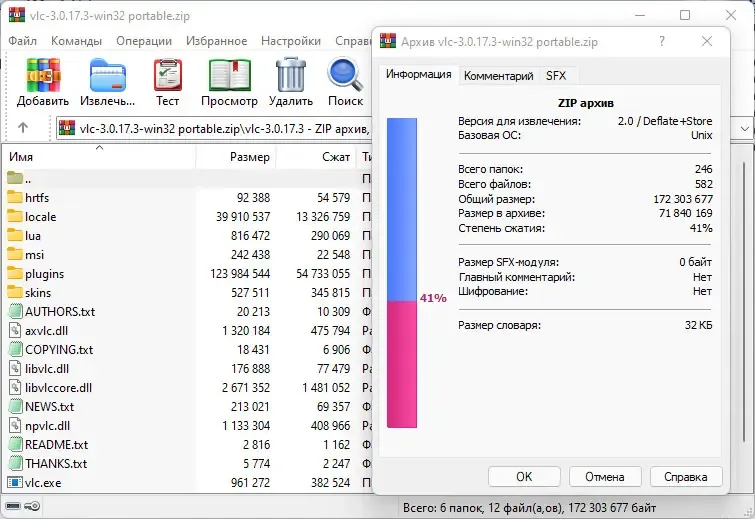The image size is (755, 519).
Task: Click the Базовая ОС value Unix
Action: coord(702,135)
